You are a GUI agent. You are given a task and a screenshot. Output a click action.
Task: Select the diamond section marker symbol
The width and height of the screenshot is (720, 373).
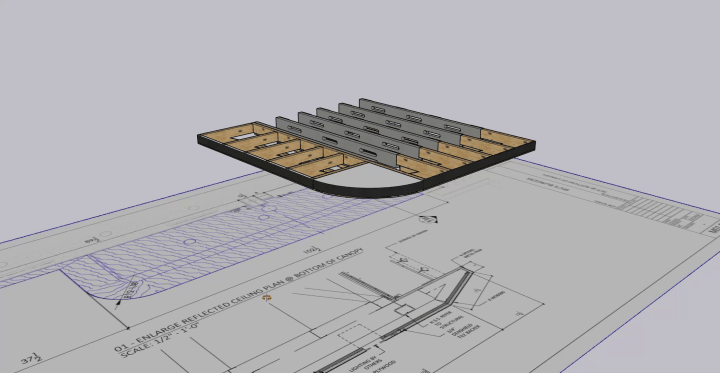(429, 219)
